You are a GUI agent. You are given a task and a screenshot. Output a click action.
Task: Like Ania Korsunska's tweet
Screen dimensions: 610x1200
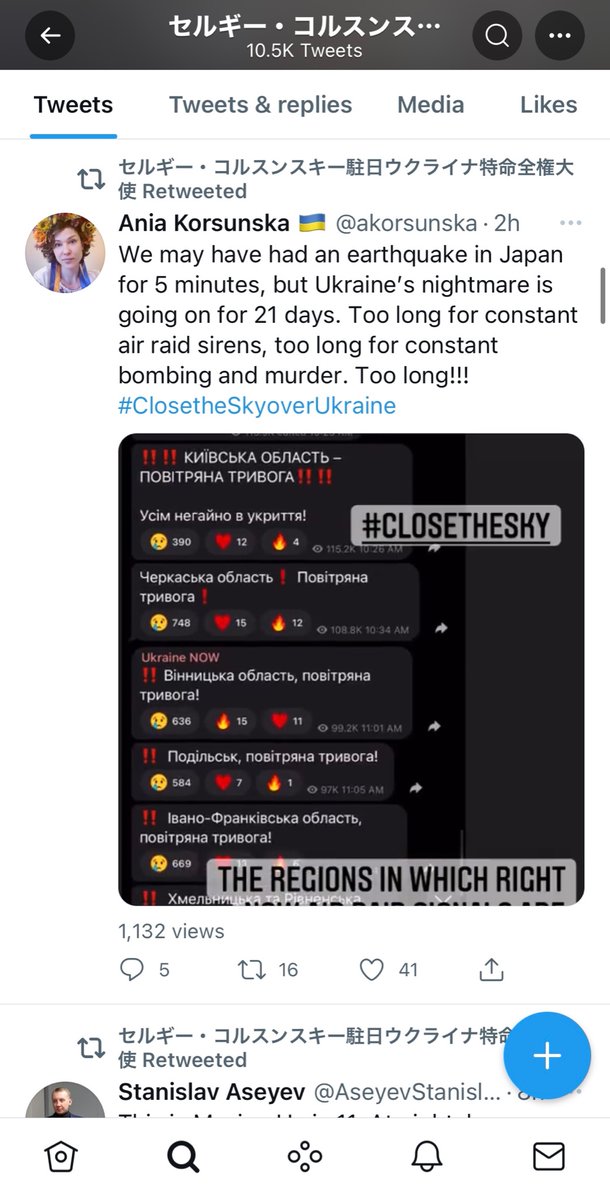click(x=372, y=968)
